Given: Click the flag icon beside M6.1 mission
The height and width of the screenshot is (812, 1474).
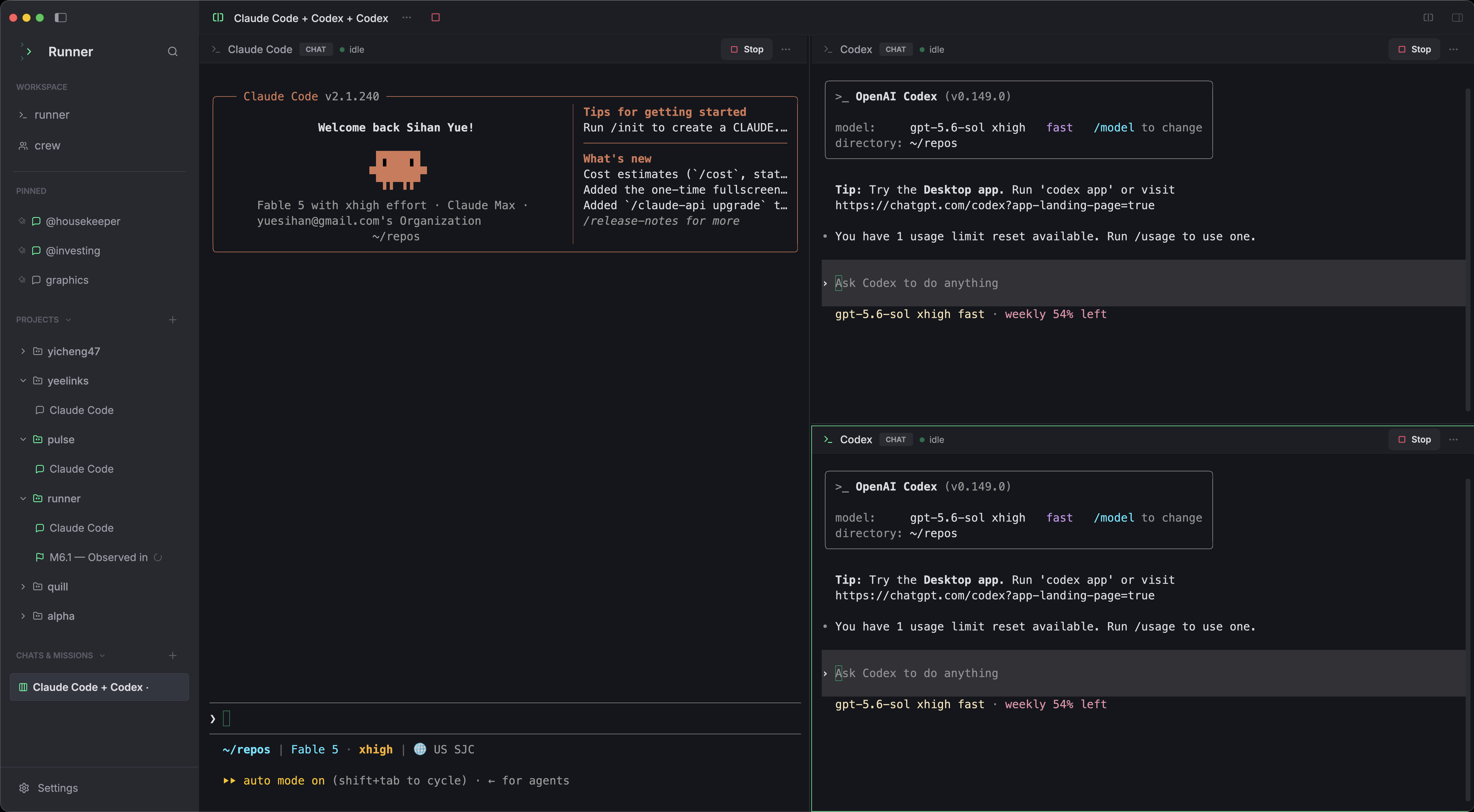Looking at the screenshot, I should pos(39,557).
